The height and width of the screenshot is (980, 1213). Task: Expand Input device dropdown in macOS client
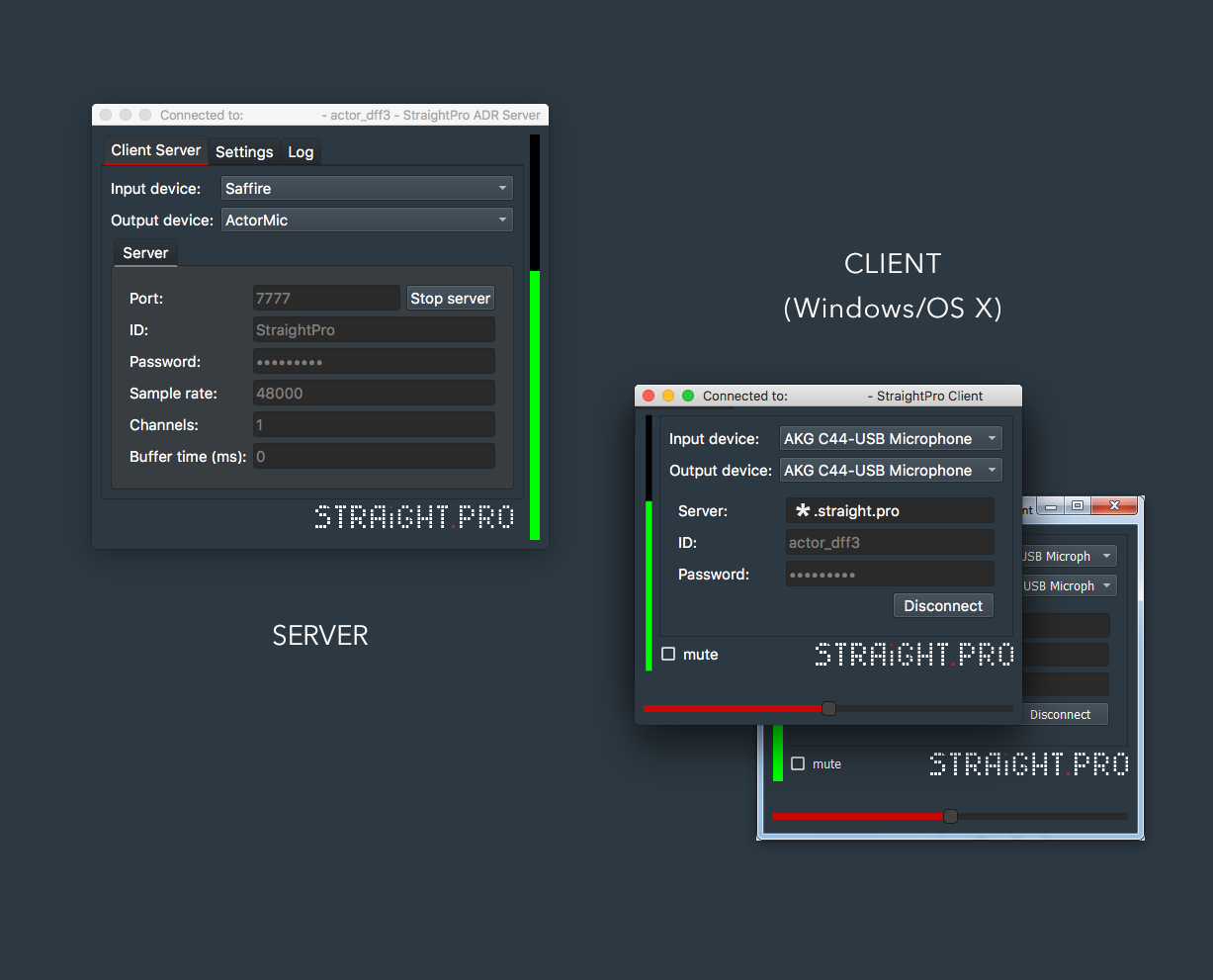click(891, 438)
